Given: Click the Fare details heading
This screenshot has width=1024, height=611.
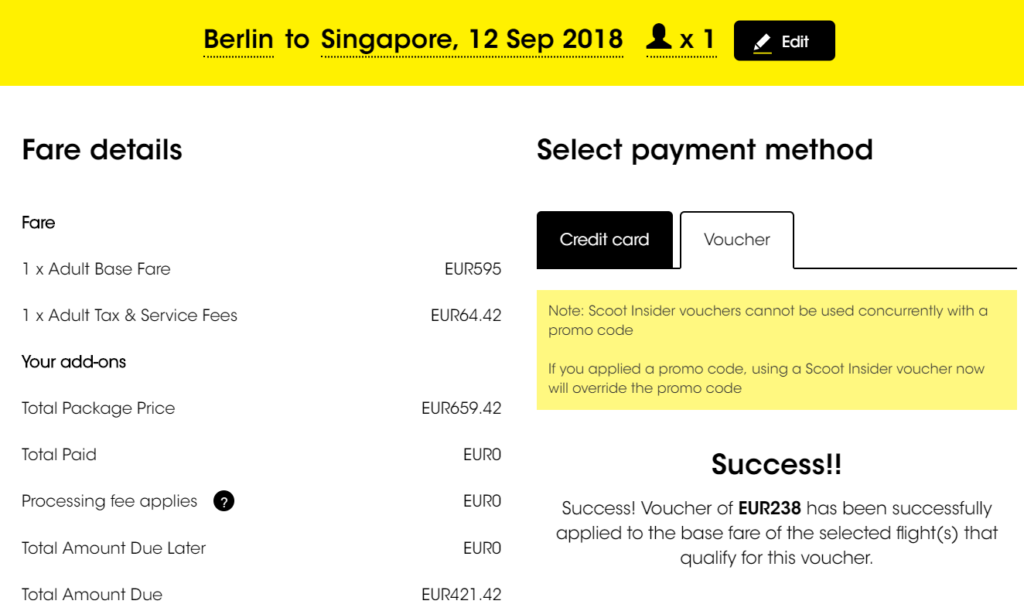Looking at the screenshot, I should pos(102,150).
